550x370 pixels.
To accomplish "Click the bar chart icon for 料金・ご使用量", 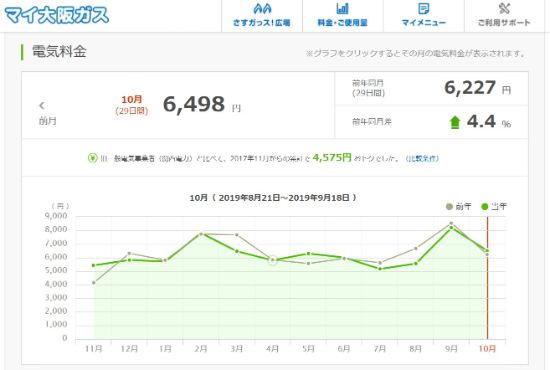I will 342,8.
